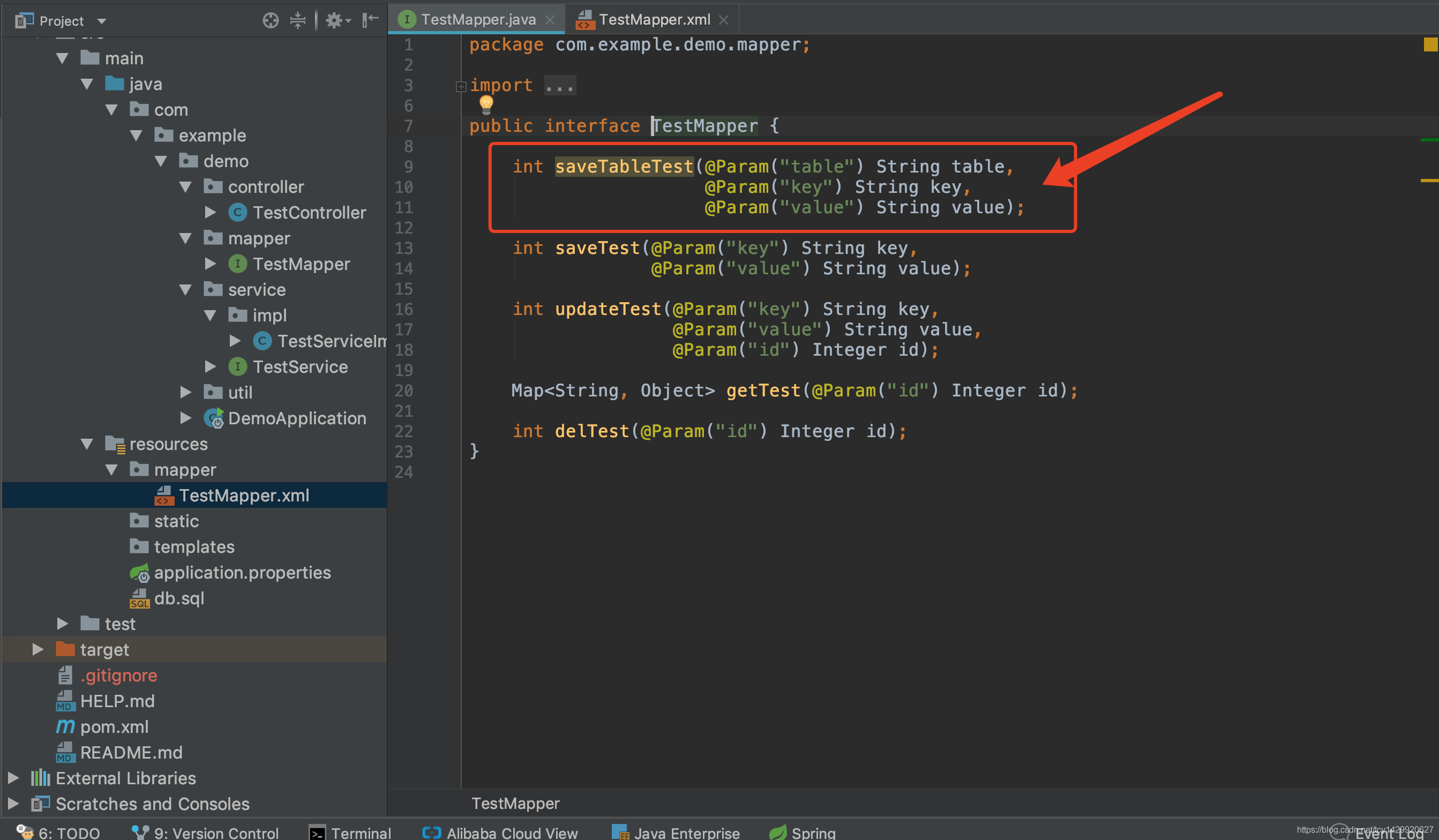Collapse the service package
Viewport: 1439px width, 840px height.
pyautogui.click(x=185, y=289)
